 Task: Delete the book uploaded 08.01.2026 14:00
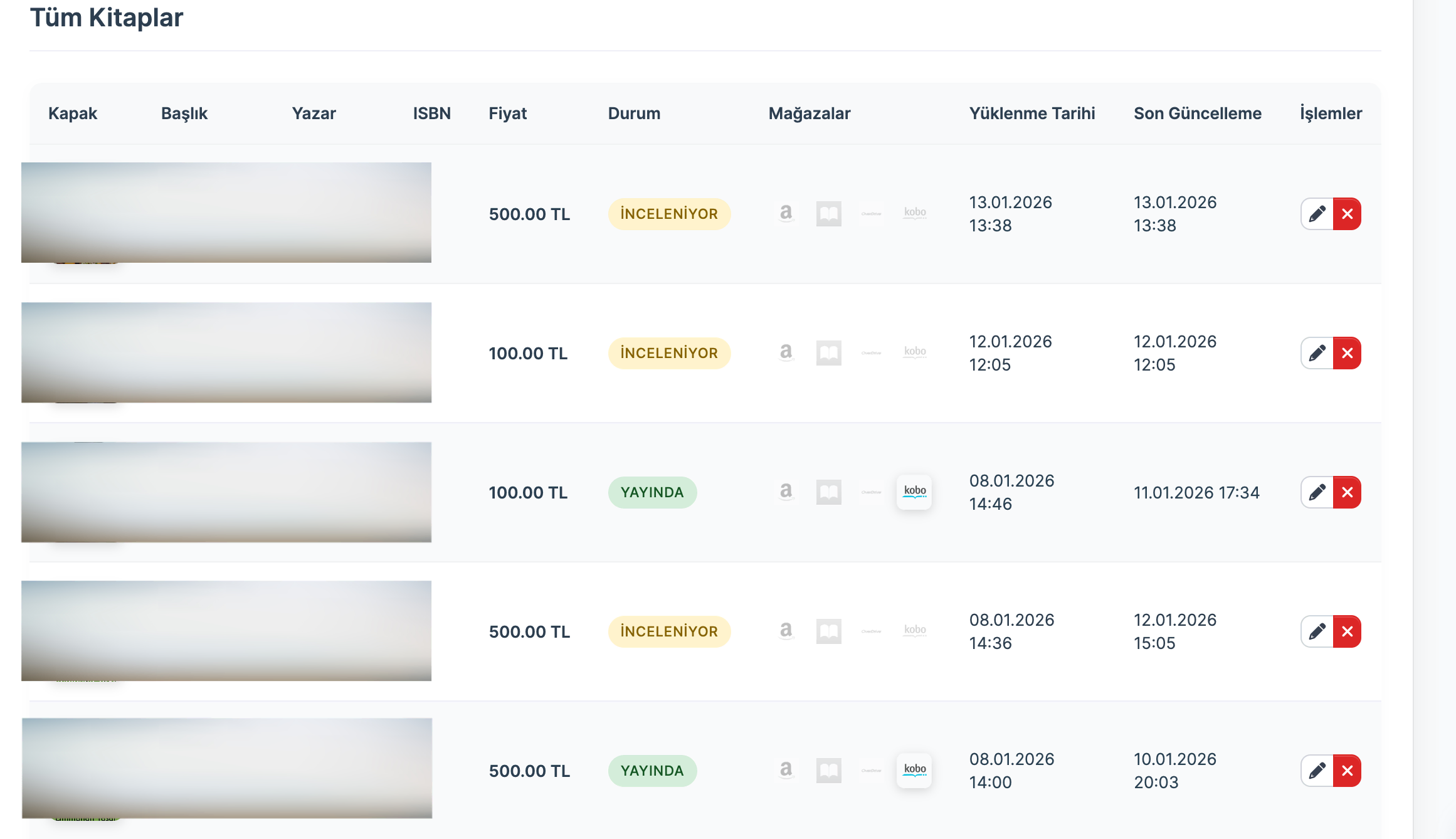click(1347, 771)
